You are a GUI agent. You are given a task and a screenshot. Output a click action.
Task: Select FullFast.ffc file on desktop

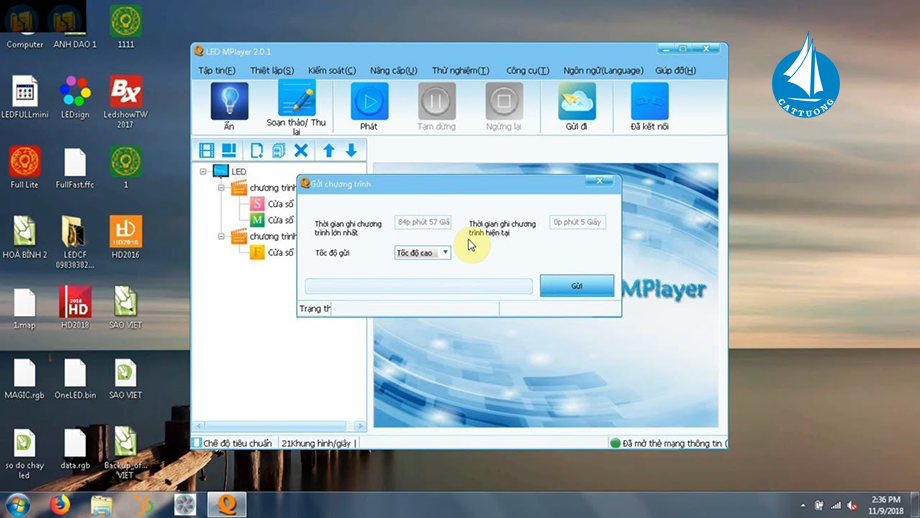[75, 167]
